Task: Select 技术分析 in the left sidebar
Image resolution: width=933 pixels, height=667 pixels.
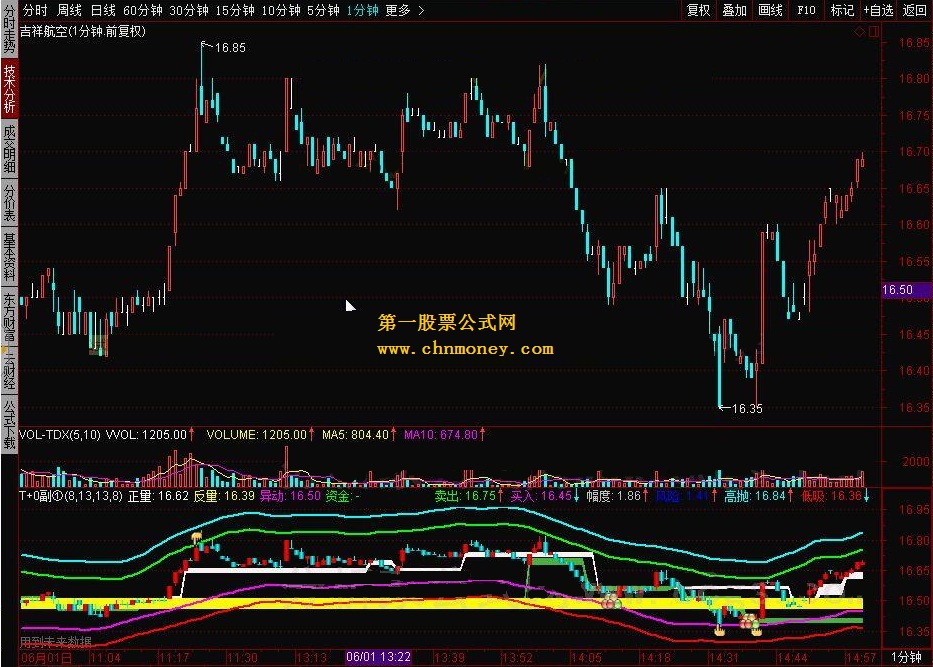Action: (9, 88)
